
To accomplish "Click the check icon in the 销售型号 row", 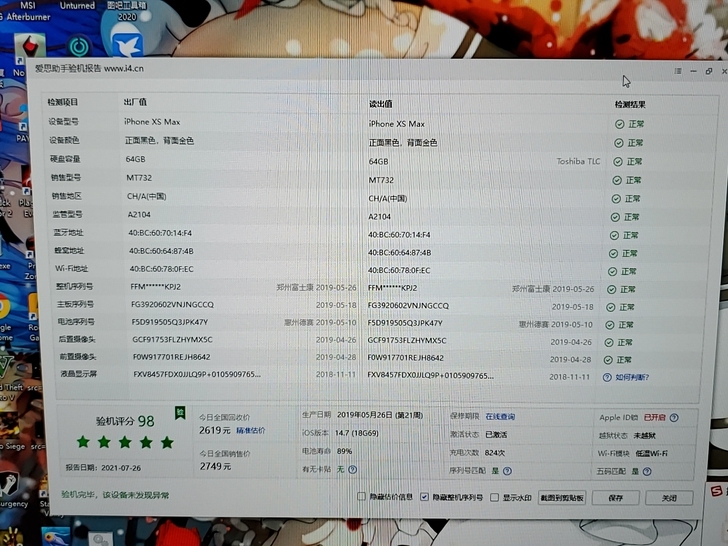I will tap(617, 180).
